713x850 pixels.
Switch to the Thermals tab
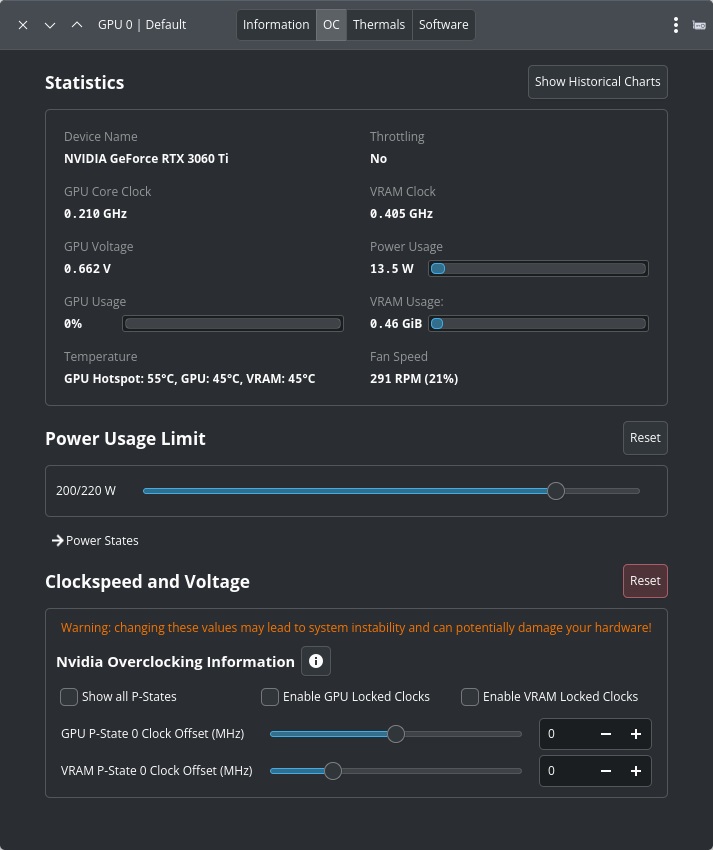tap(379, 25)
